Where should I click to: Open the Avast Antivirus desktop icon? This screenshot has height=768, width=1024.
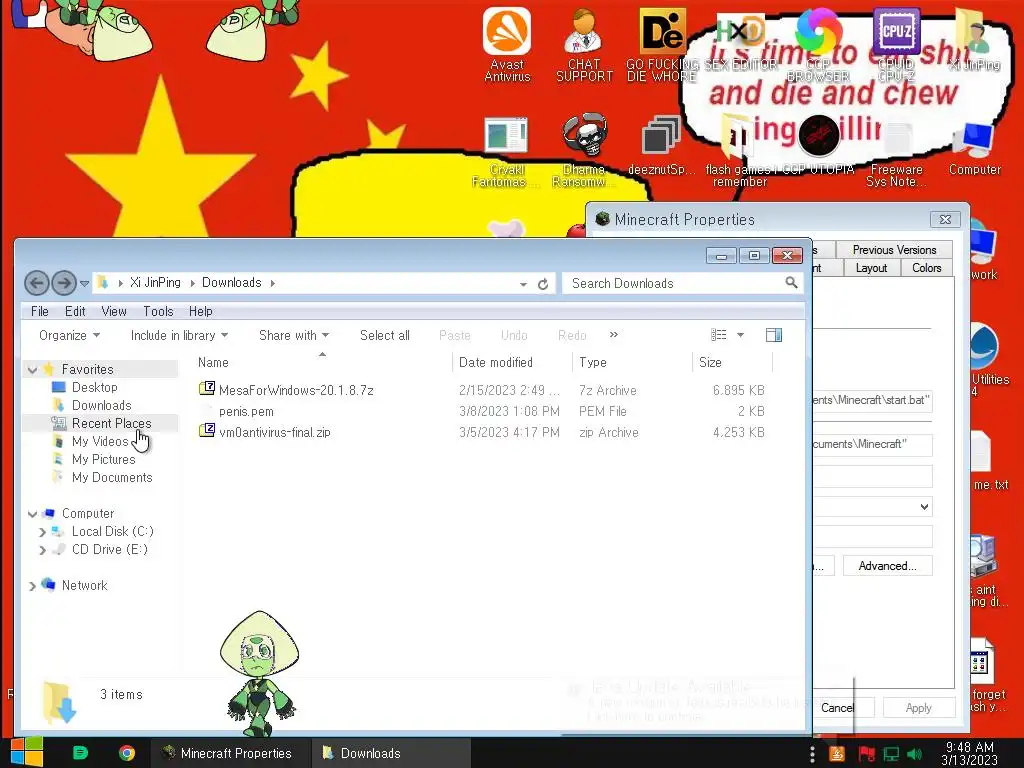507,44
